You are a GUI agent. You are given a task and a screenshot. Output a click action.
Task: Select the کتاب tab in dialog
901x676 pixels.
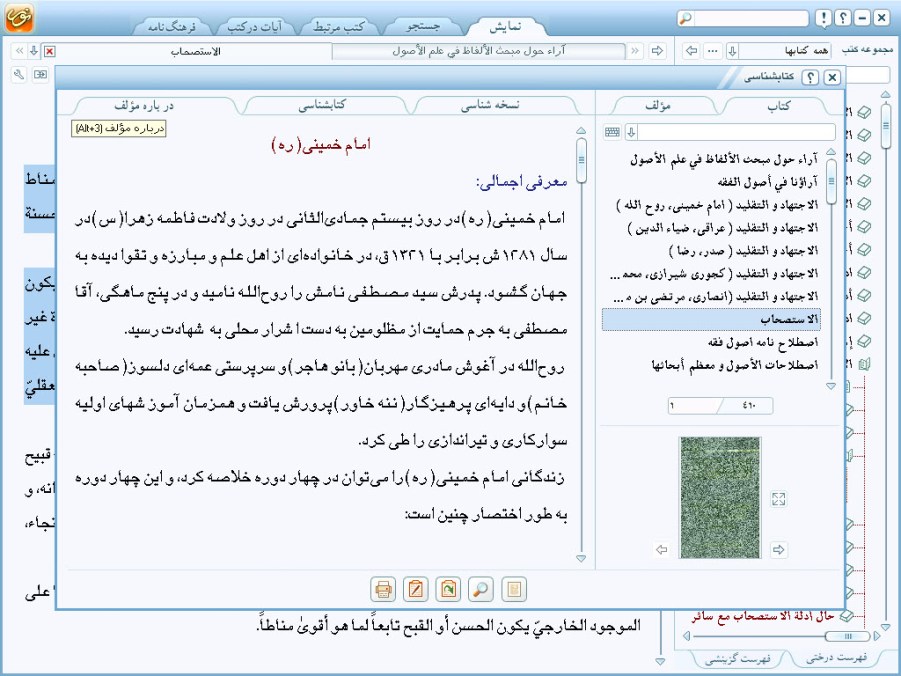[x=779, y=105]
